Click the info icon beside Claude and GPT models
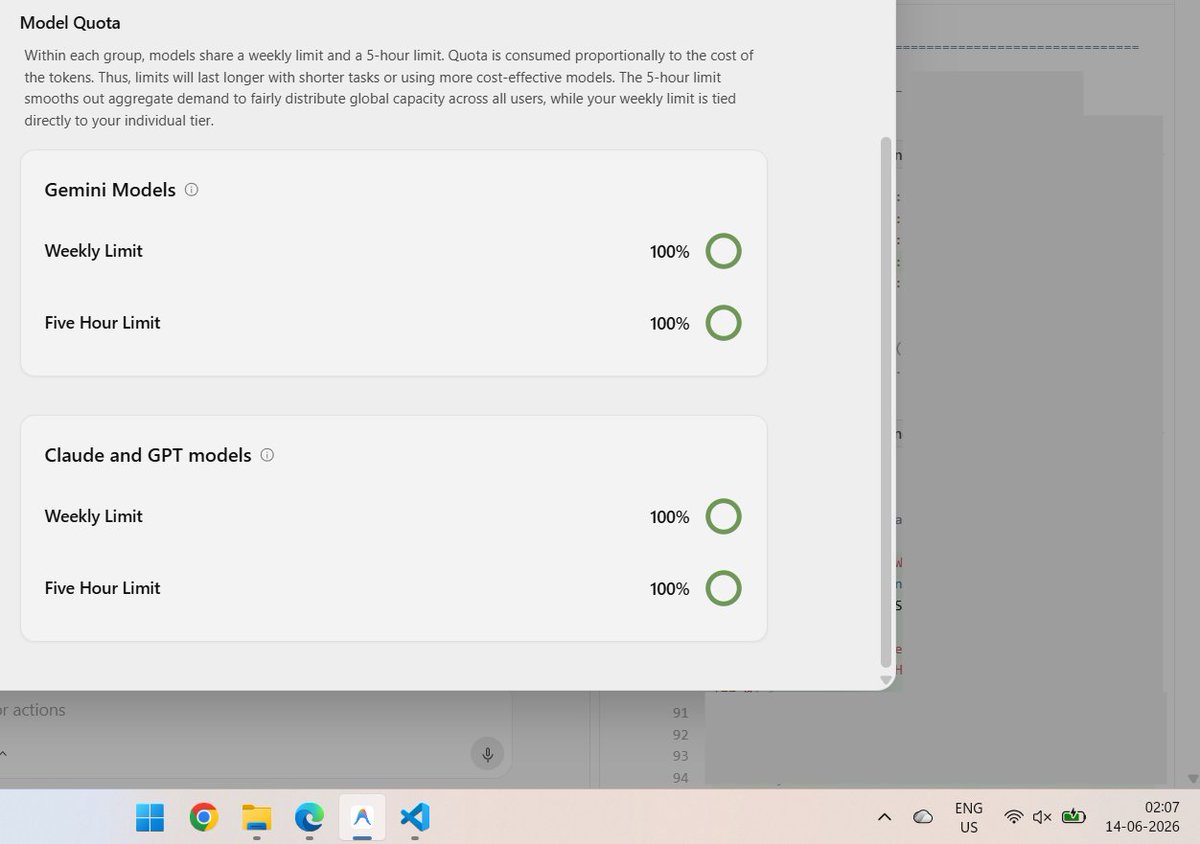 click(267, 455)
